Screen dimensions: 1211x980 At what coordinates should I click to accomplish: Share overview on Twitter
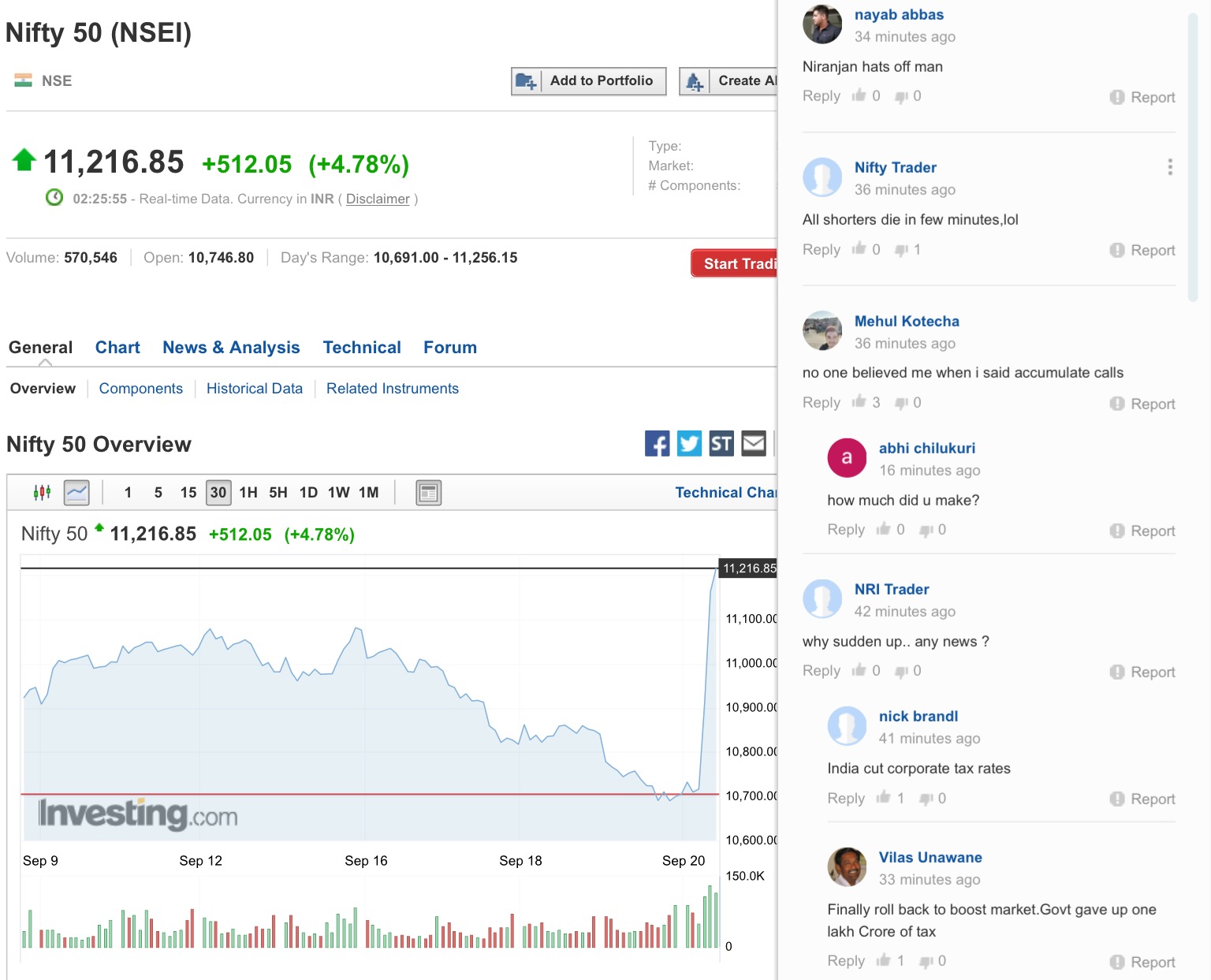click(x=689, y=444)
